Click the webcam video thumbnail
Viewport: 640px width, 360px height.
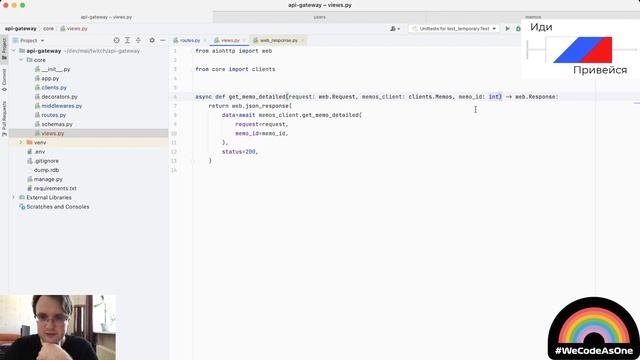pyautogui.click(x=58, y=327)
